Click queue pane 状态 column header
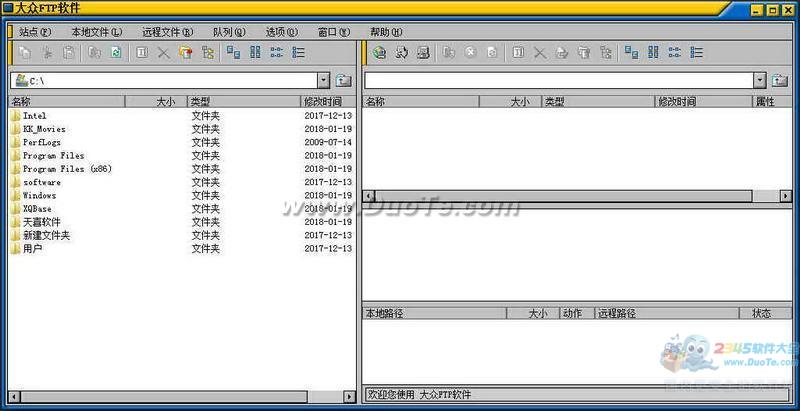This screenshot has width=800, height=411. point(765,313)
